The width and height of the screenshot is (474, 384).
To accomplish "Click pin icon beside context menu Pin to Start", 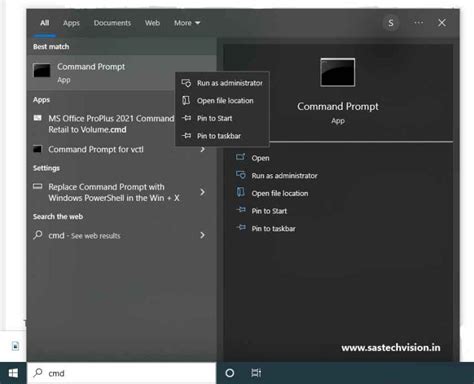I will (186, 118).
